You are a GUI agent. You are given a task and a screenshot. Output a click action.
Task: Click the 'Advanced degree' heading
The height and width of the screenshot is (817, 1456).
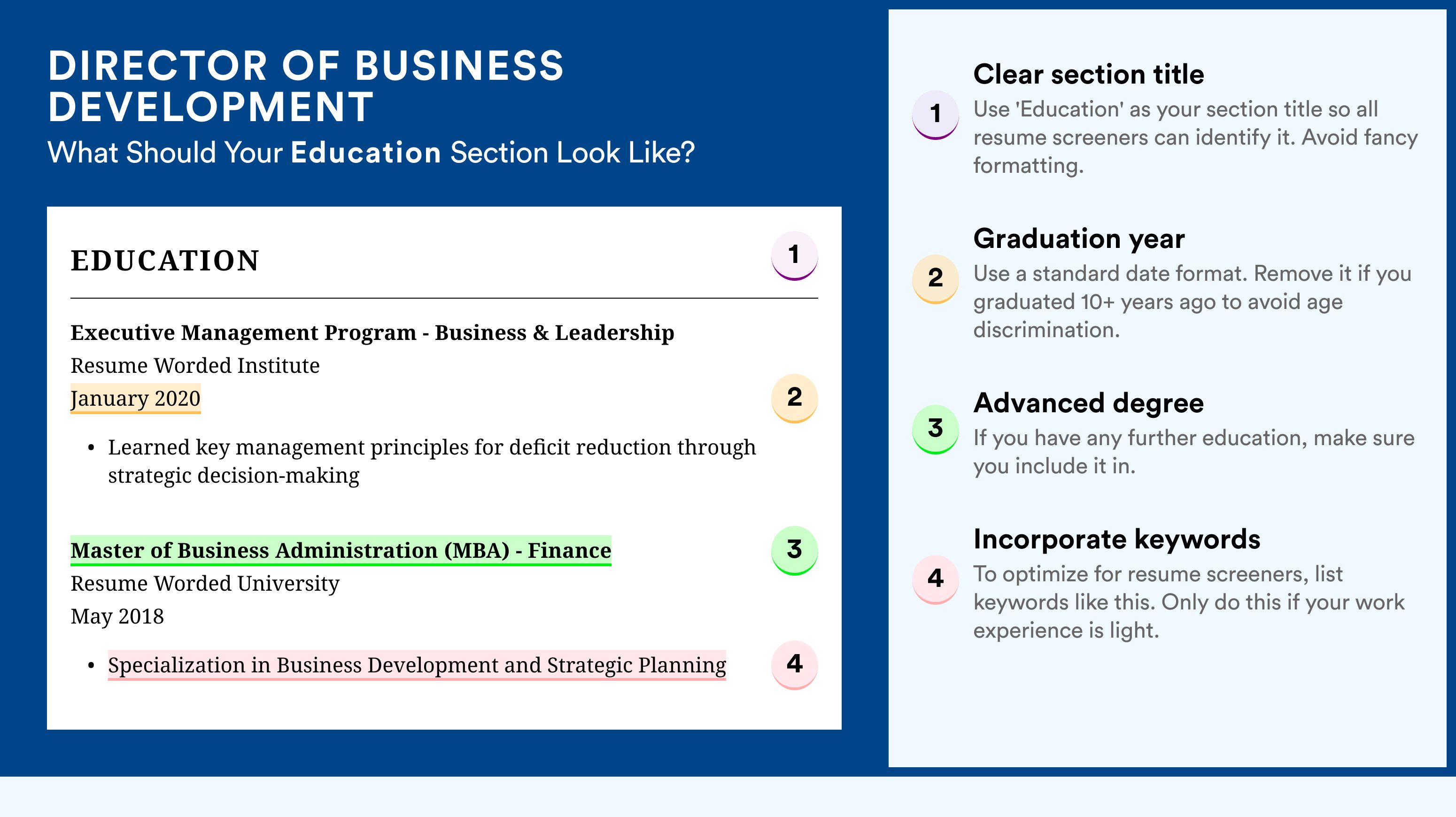coord(1089,403)
